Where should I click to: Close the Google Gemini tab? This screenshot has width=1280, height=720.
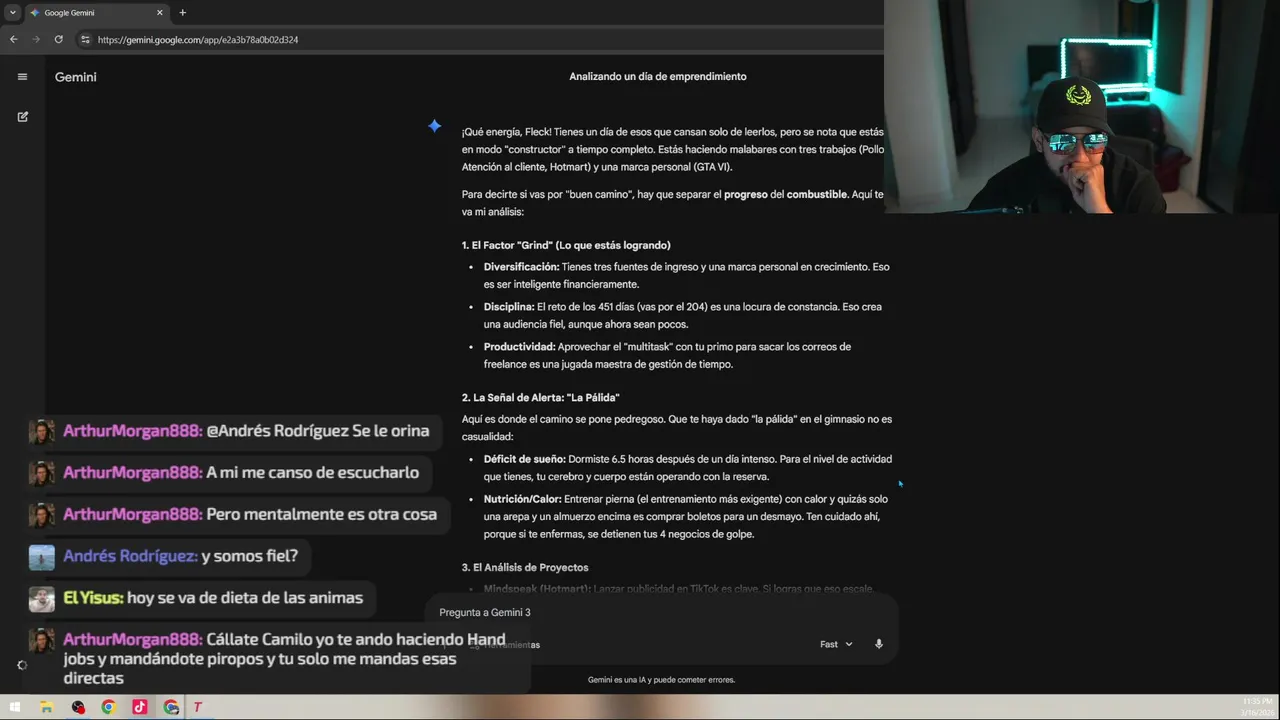(x=160, y=13)
